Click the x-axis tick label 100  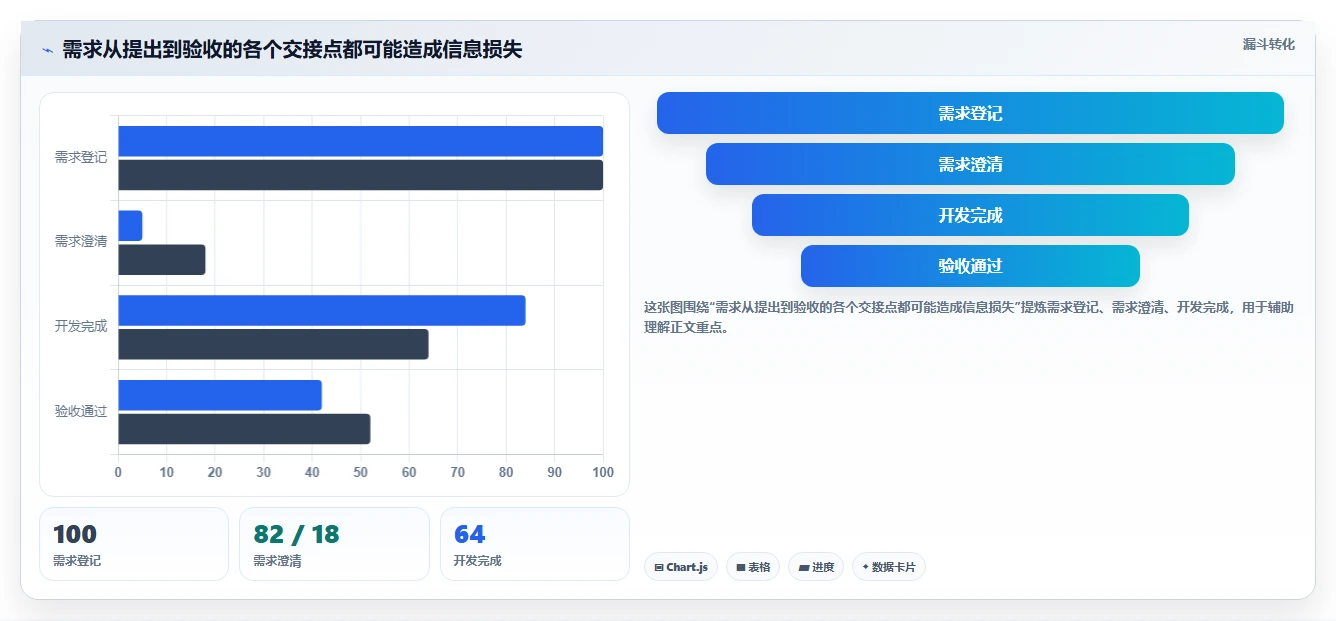click(602, 472)
